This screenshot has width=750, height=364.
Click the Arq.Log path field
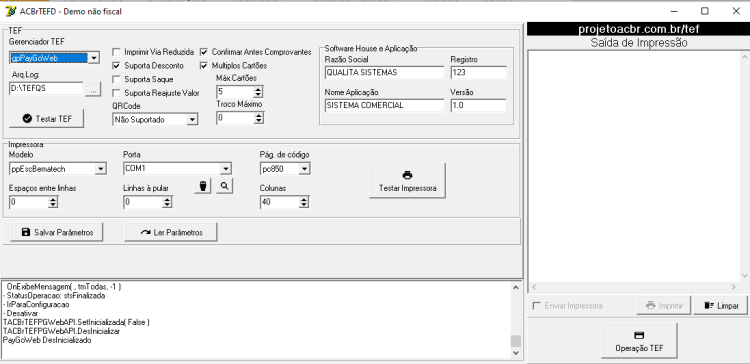[47, 88]
